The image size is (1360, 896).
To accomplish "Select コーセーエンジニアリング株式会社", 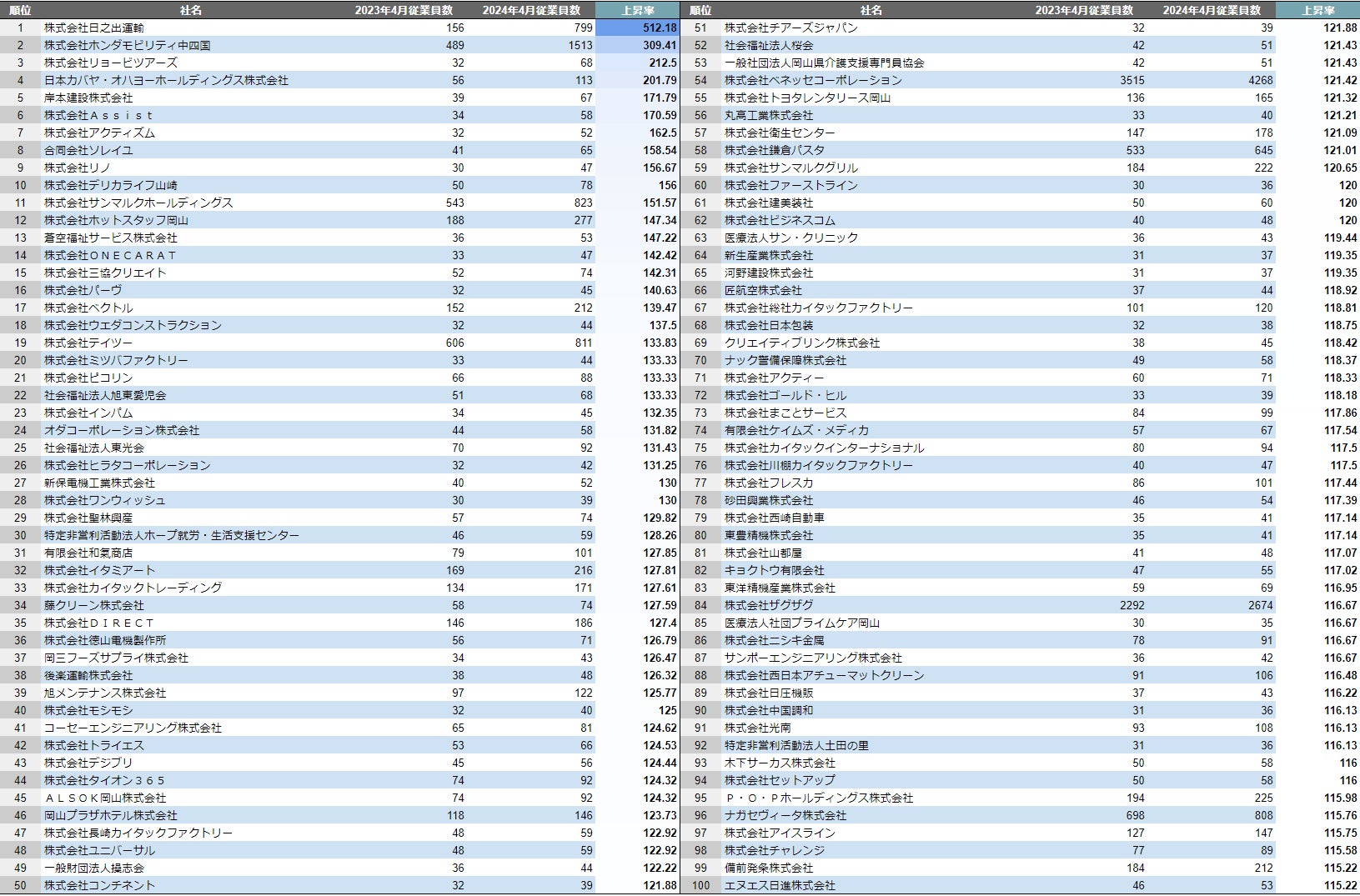I will (x=133, y=728).
